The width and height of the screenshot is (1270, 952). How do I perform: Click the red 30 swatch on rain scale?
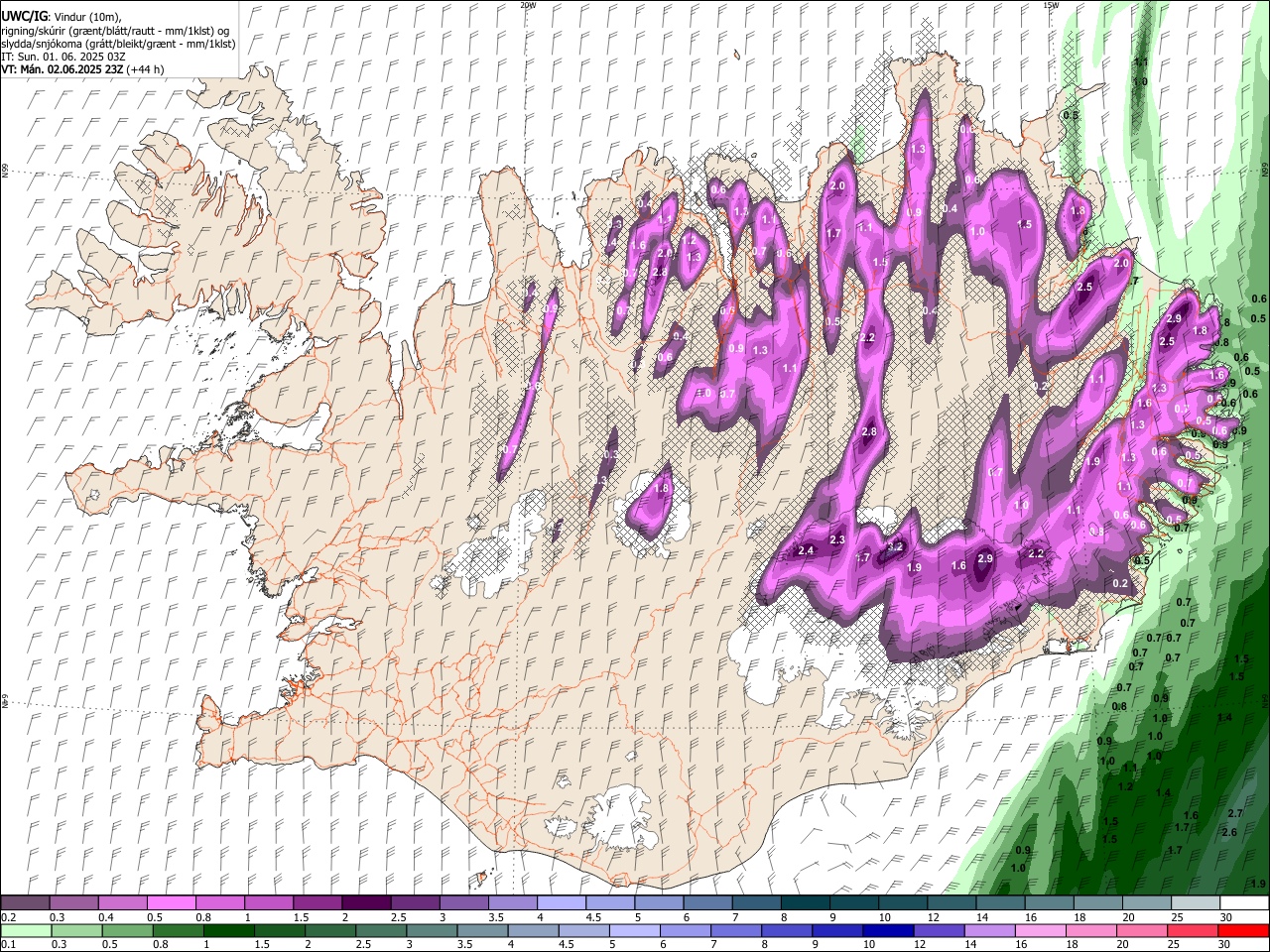[x=1244, y=931]
